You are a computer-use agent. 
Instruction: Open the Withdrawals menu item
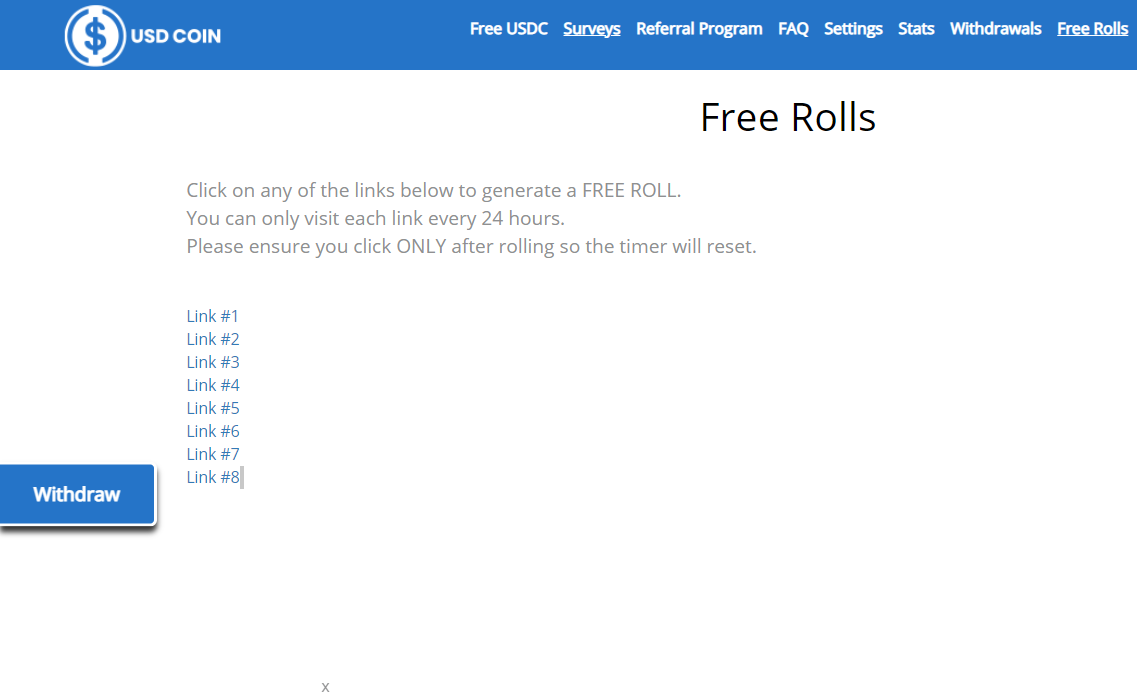click(x=995, y=29)
